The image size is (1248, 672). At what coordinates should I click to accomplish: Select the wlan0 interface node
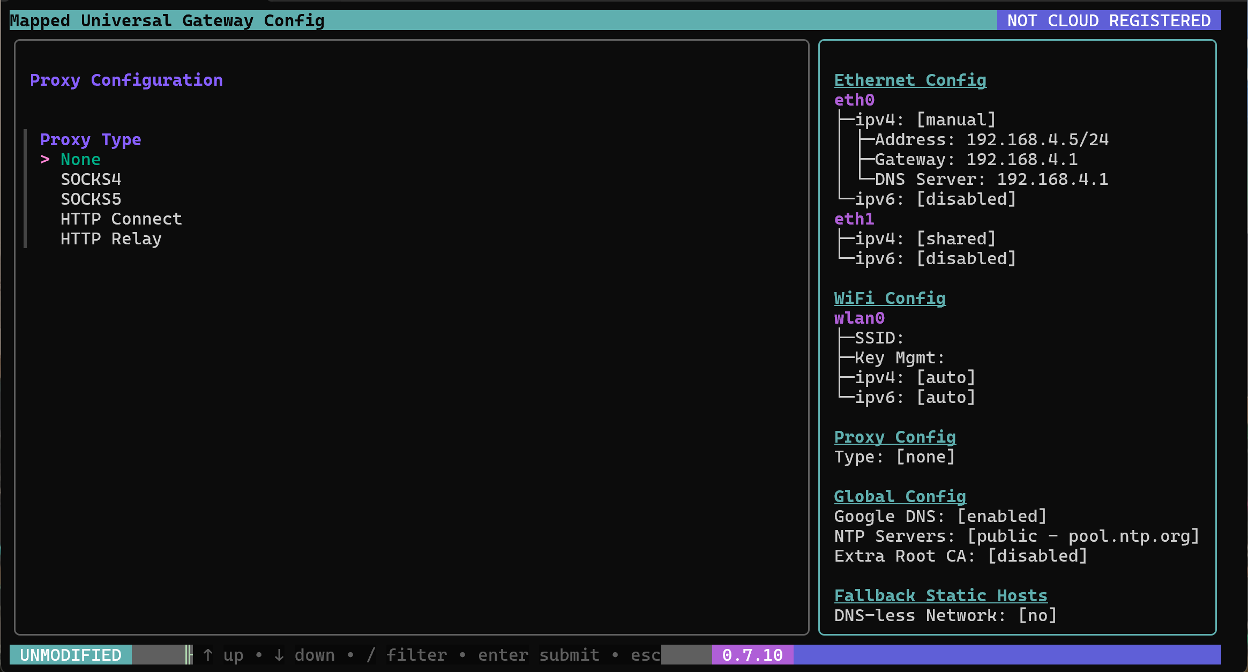[859, 318]
